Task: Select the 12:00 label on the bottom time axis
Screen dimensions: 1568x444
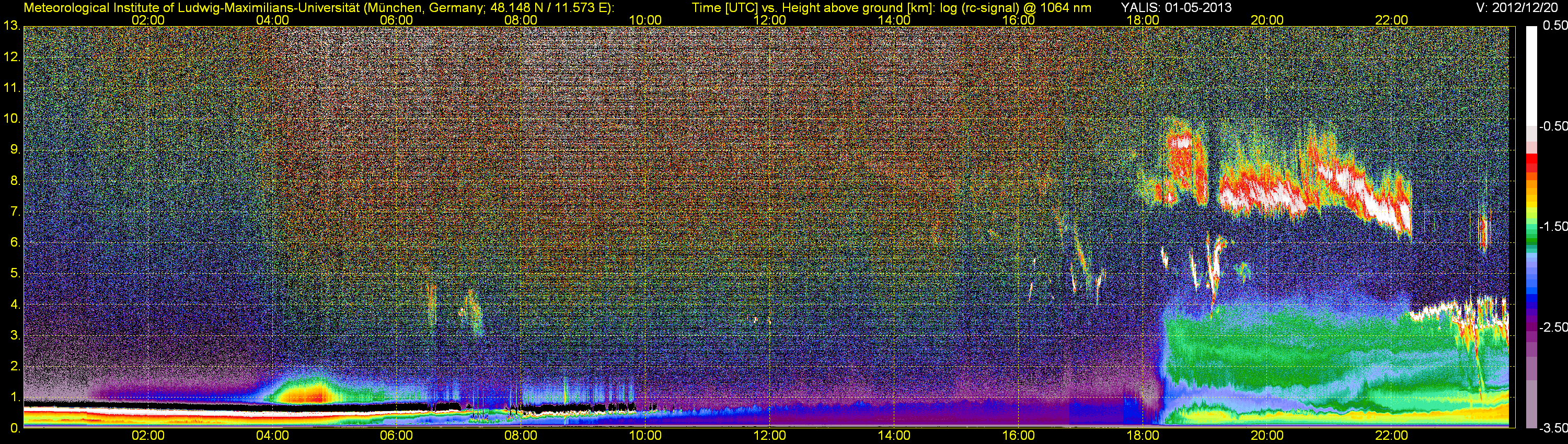Action: [x=769, y=436]
